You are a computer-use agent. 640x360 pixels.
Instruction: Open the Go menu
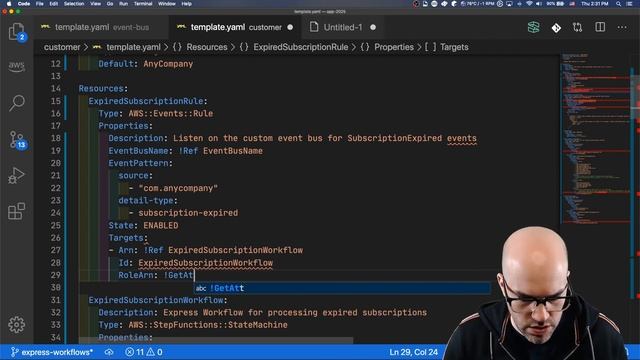click(x=110, y=4)
